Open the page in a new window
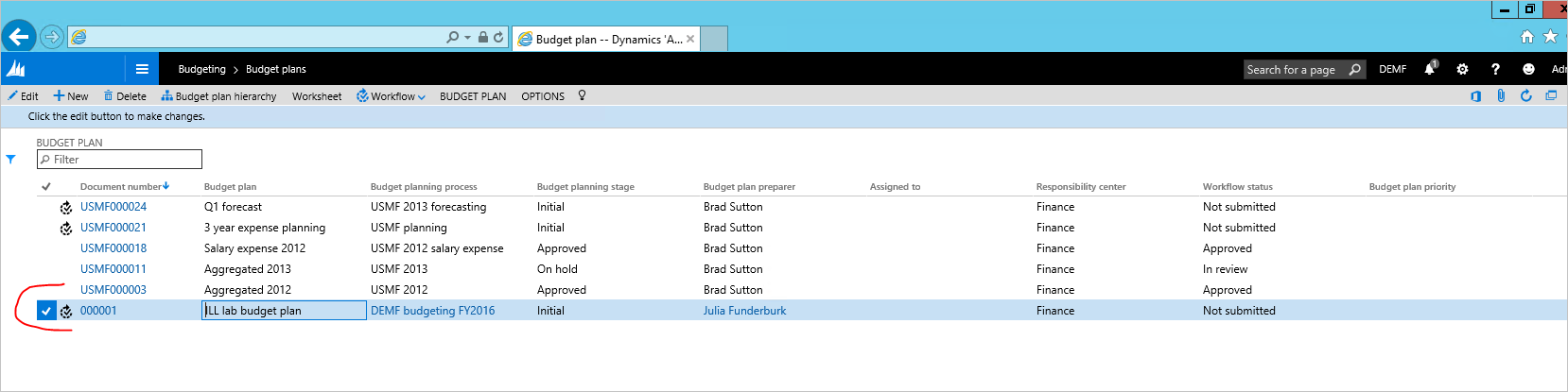Screen dimensions: 1568x392 (x=1551, y=96)
